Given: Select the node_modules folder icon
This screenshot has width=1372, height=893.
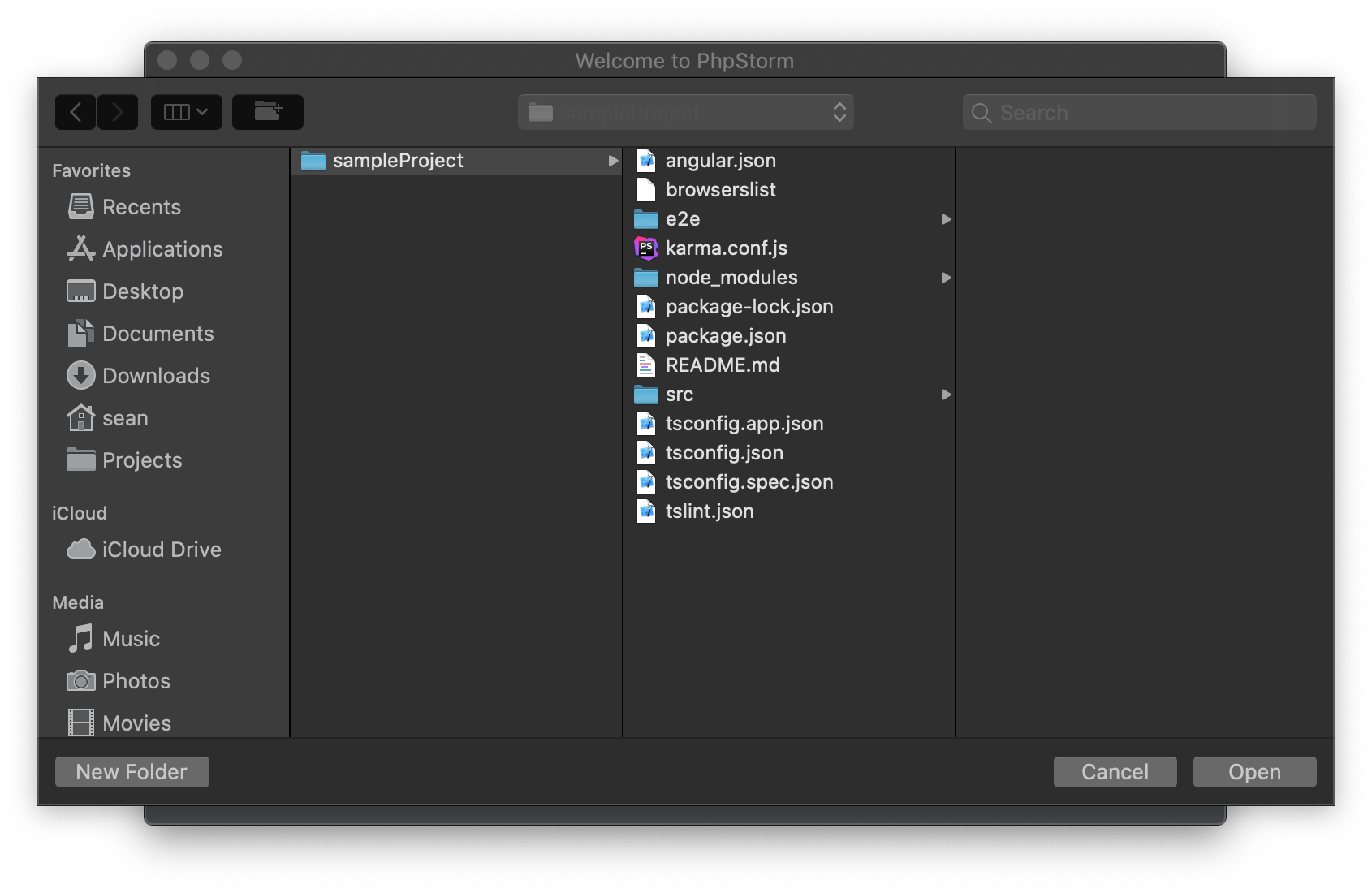Looking at the screenshot, I should pyautogui.click(x=646, y=278).
